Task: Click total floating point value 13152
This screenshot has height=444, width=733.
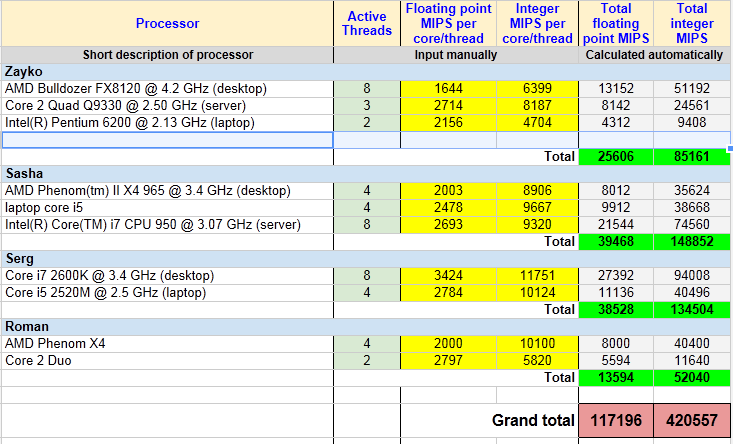Action: 616,89
